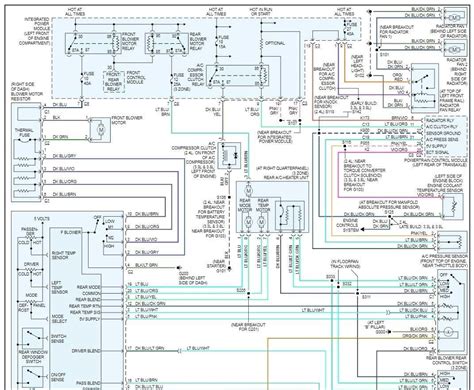Image resolution: width=474 pixels, height=390 pixels.
Task: Click the 'REAR BLOWER REAR CONTROL SWITCH' label
Action: pyautogui.click(x=446, y=360)
